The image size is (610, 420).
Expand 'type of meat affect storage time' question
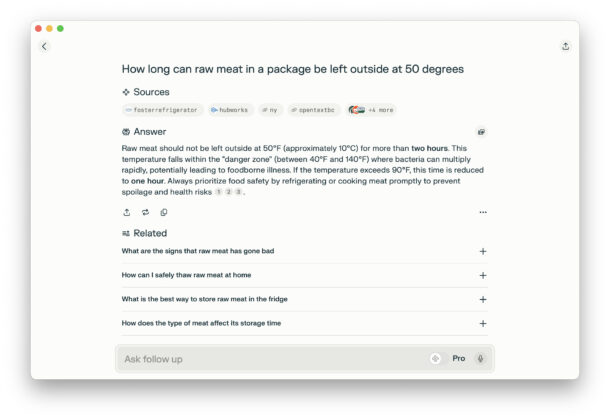point(483,323)
